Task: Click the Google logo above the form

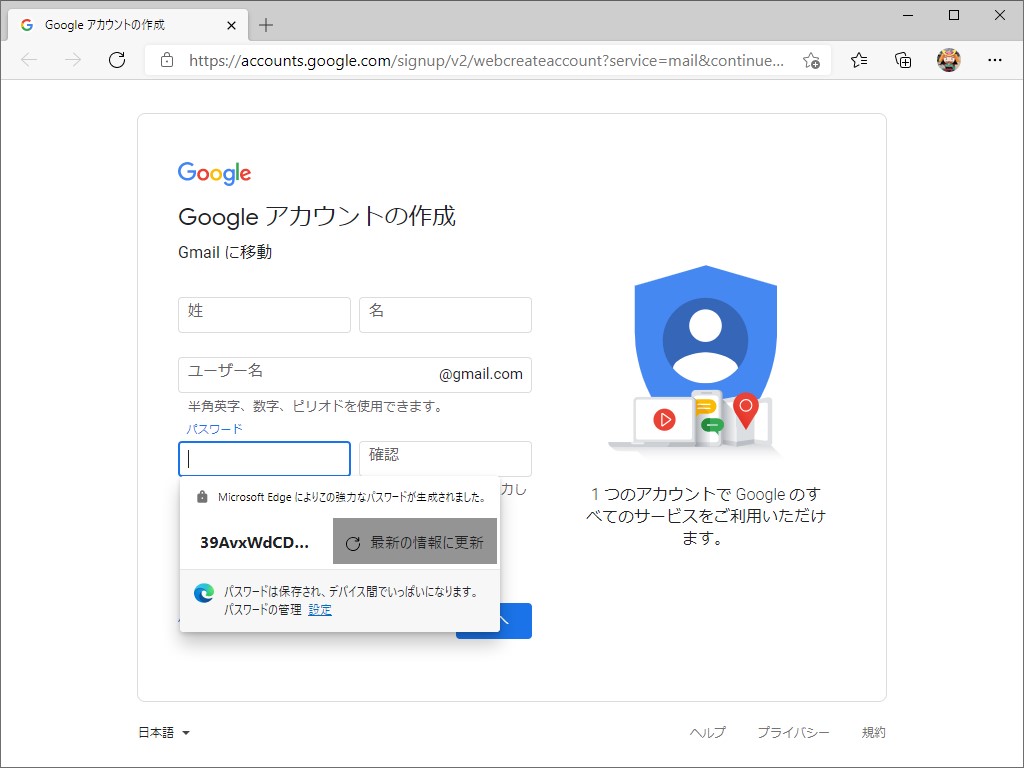Action: (x=214, y=173)
